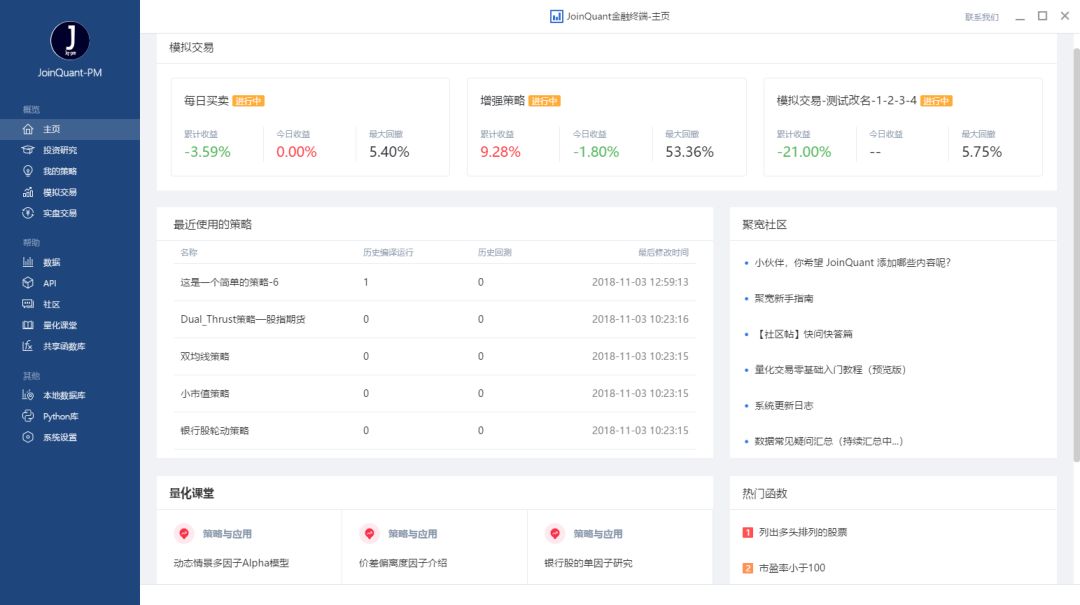Click the 名称 column header
1080x605 pixels.
189,252
